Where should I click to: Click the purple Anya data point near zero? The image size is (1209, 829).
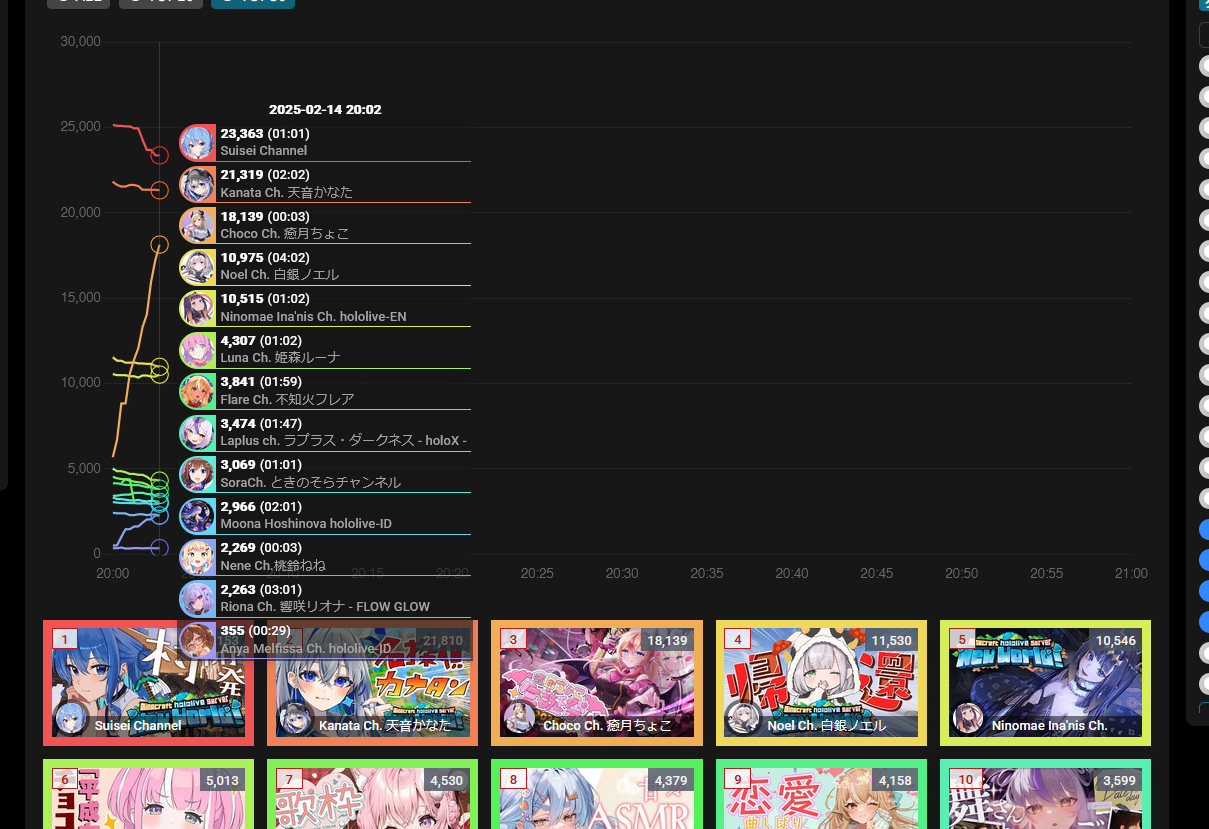[x=159, y=548]
